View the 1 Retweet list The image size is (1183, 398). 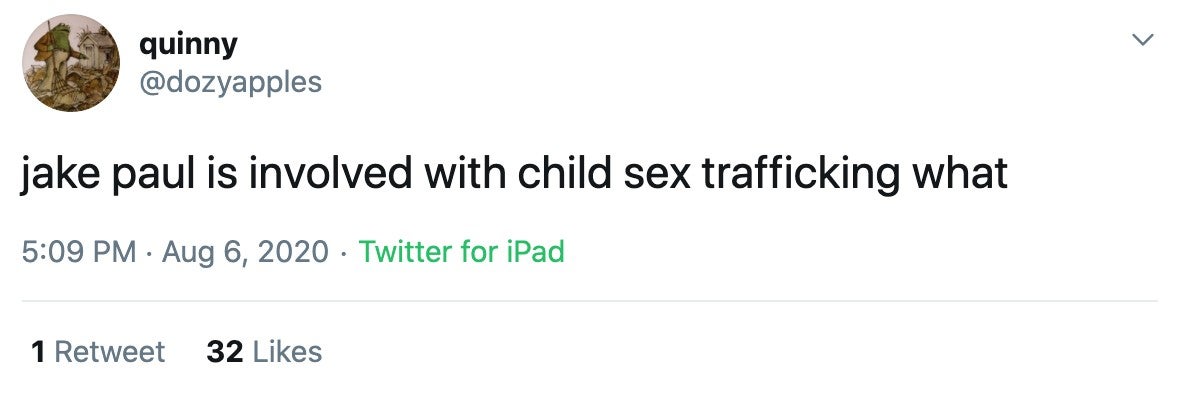97,352
